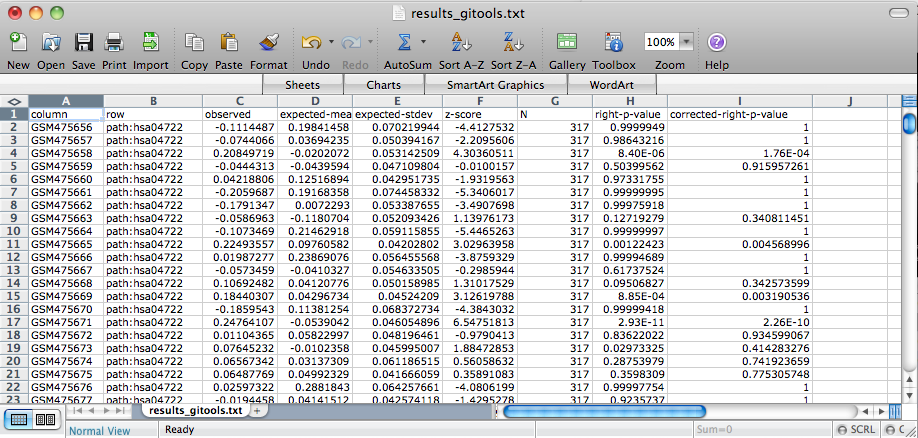This screenshot has width=918, height=438.
Task: Click cell A1 containing 'column'
Action: tap(66, 114)
